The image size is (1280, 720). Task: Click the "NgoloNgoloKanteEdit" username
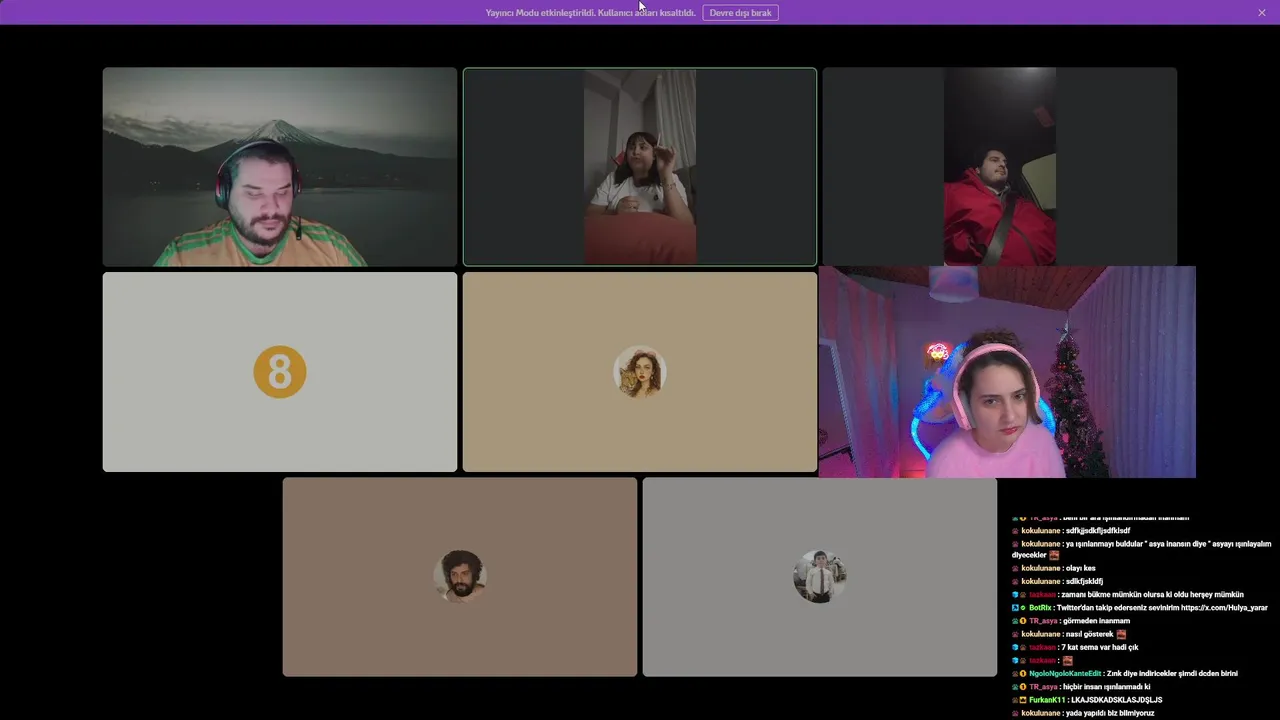[1065, 674]
